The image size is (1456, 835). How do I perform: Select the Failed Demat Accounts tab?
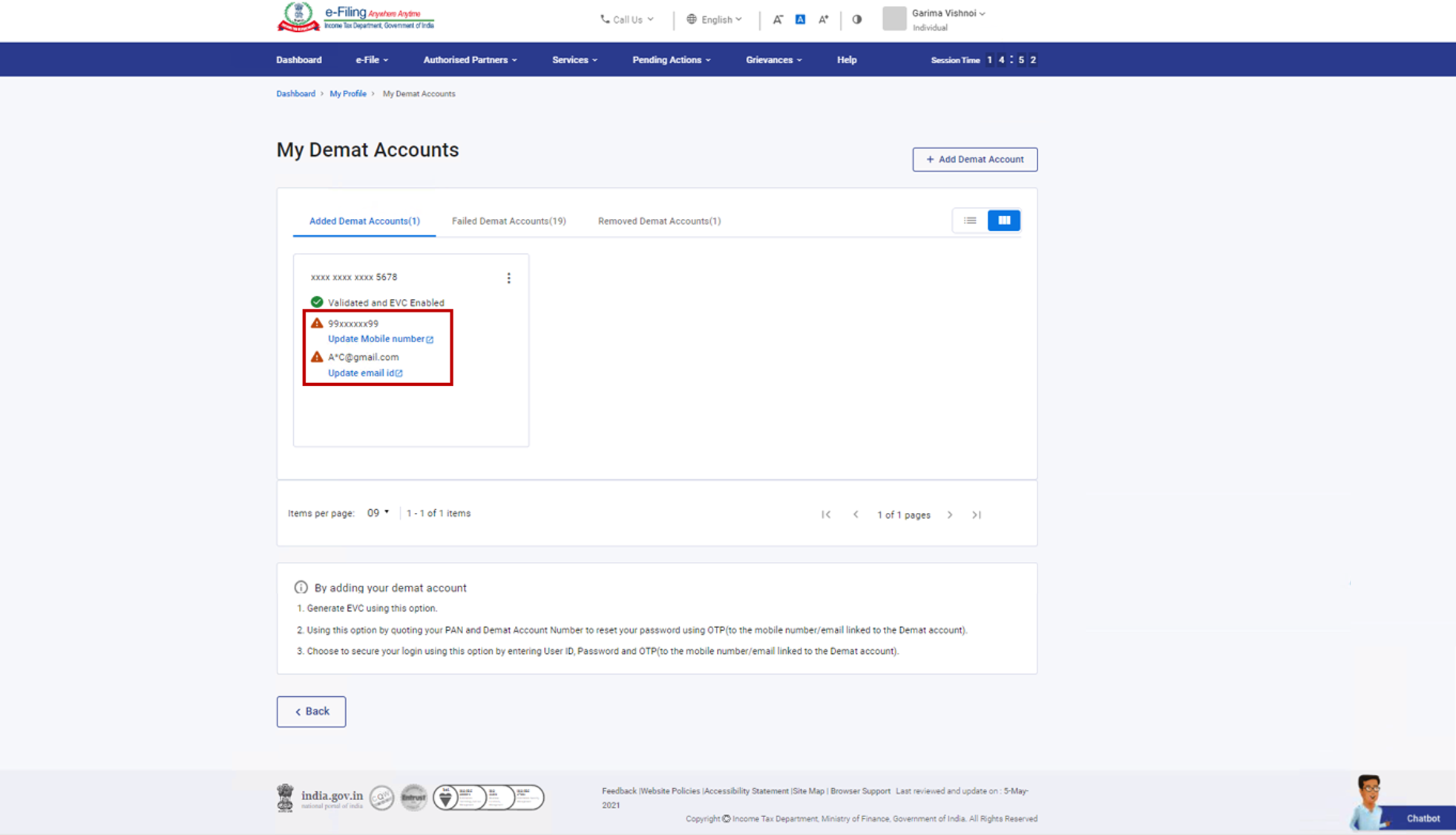pyautogui.click(x=508, y=220)
